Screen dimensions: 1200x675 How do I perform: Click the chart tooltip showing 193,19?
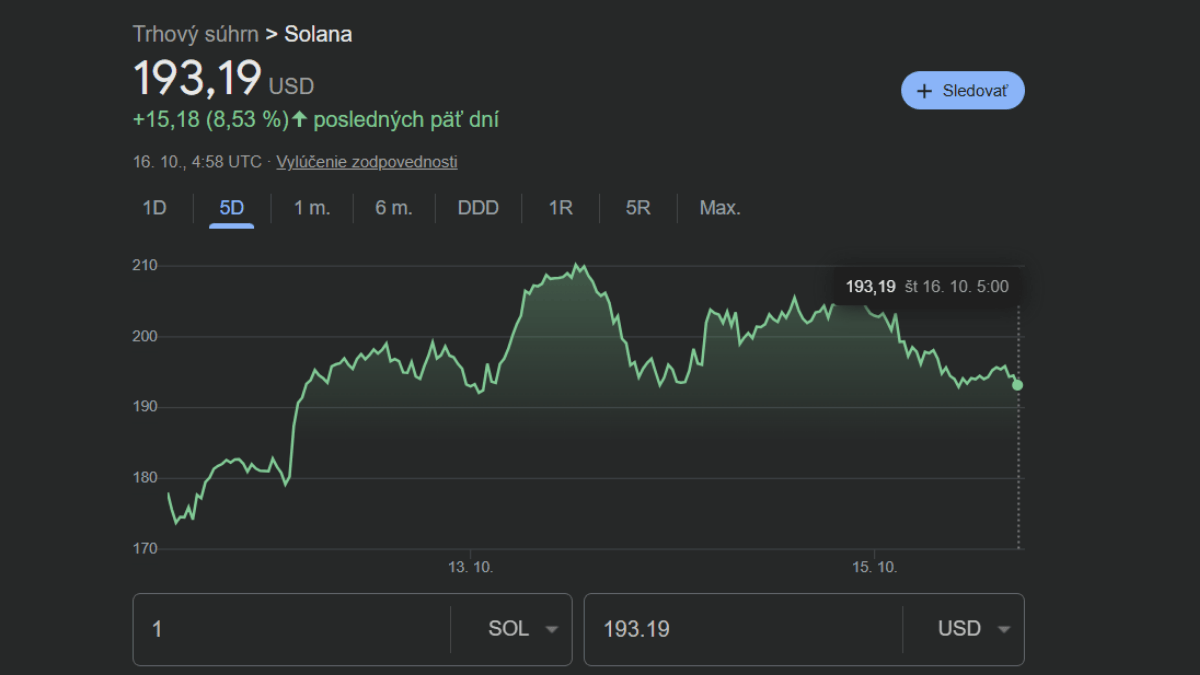click(927, 287)
